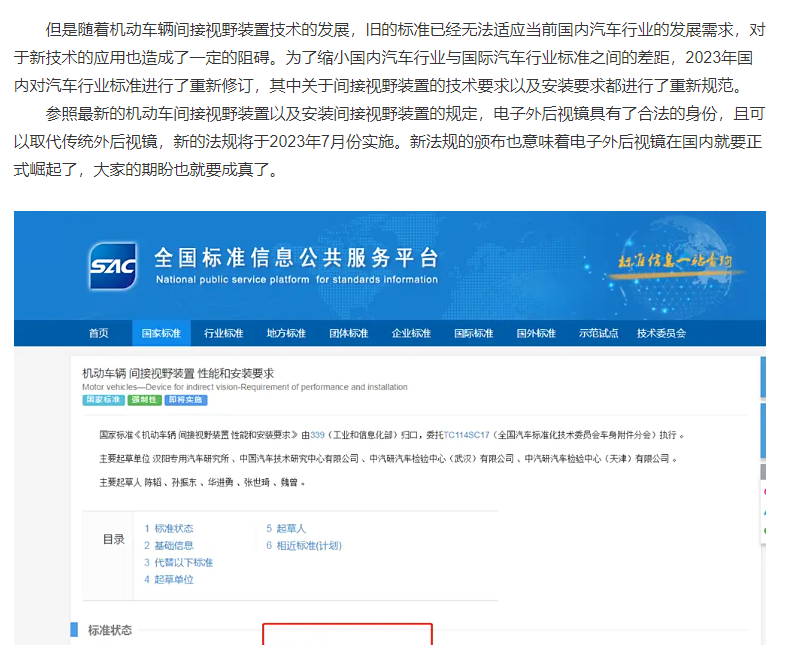Click the 即将实施 tag badge
786x645 pixels.
coord(186,400)
